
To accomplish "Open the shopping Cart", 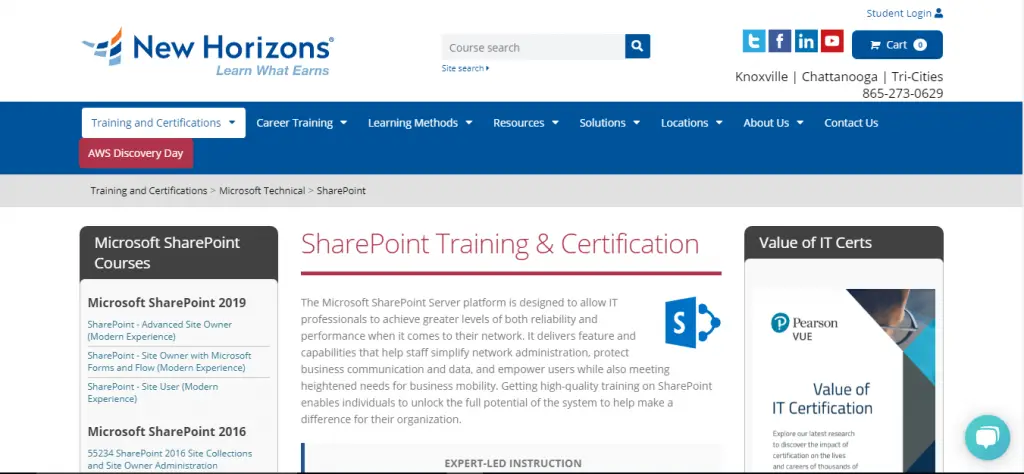I will [x=897, y=45].
